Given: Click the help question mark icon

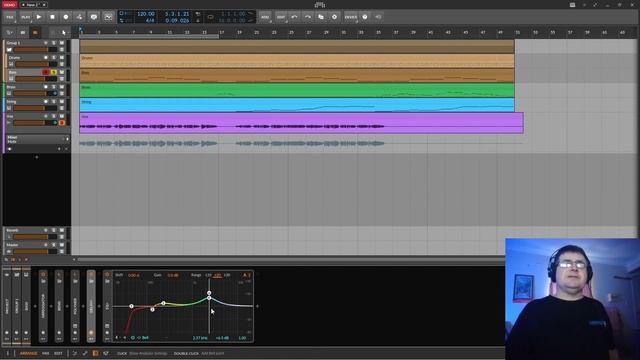Looking at the screenshot, I should click(x=365, y=17).
